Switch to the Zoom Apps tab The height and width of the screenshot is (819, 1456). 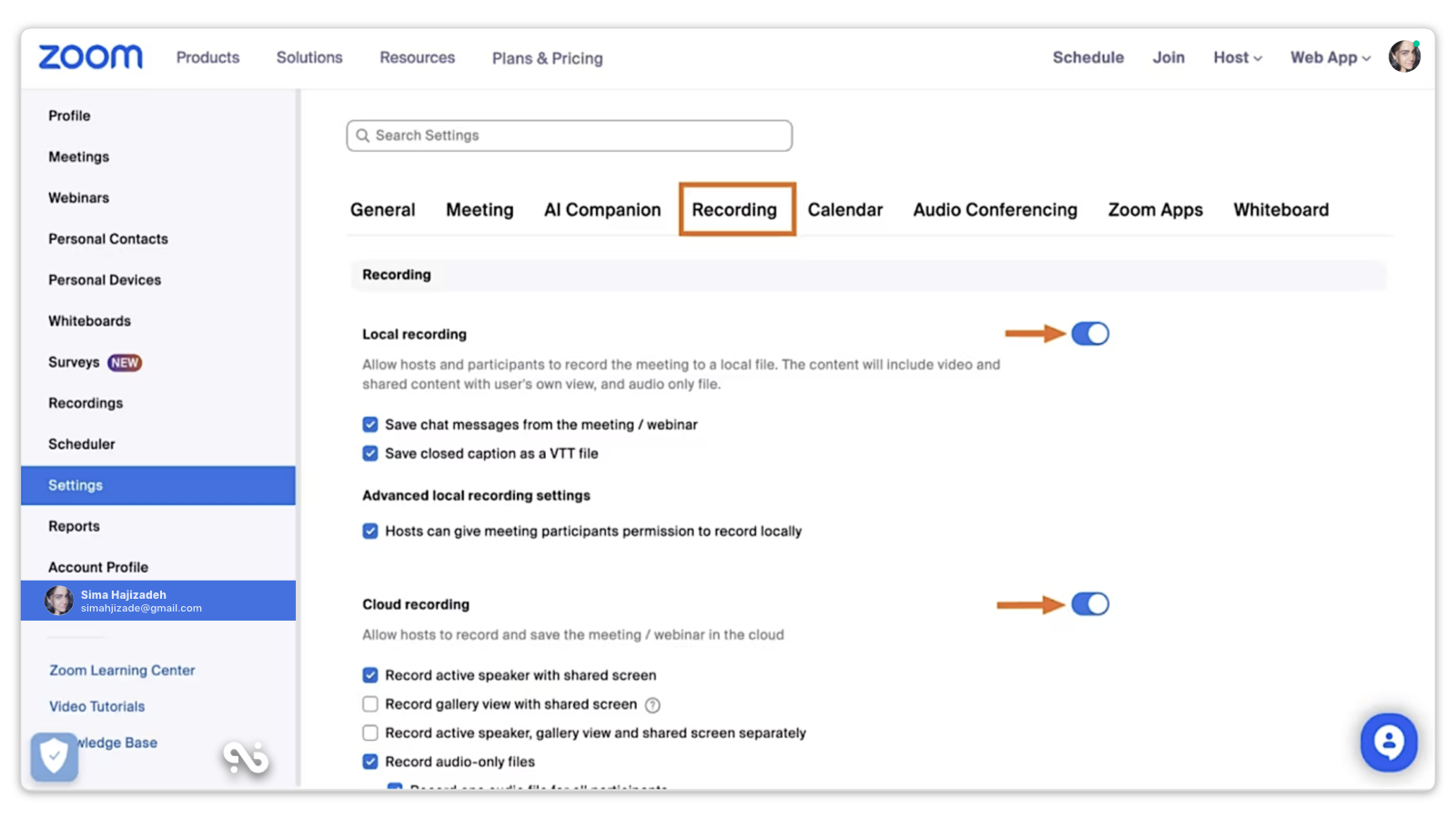pos(1156,210)
